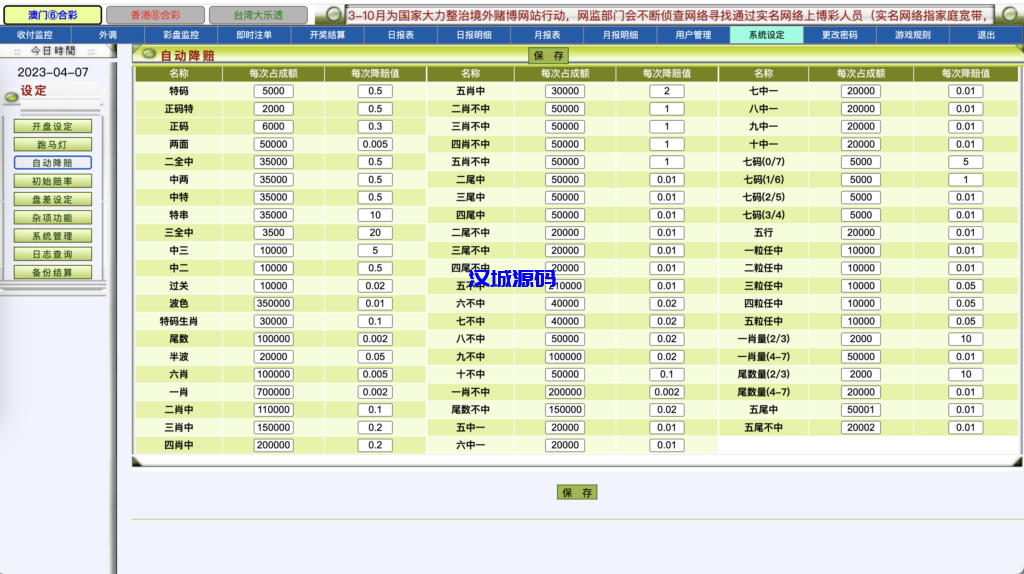
Task: Open the 更改密码 menu item
Action: click(839, 35)
